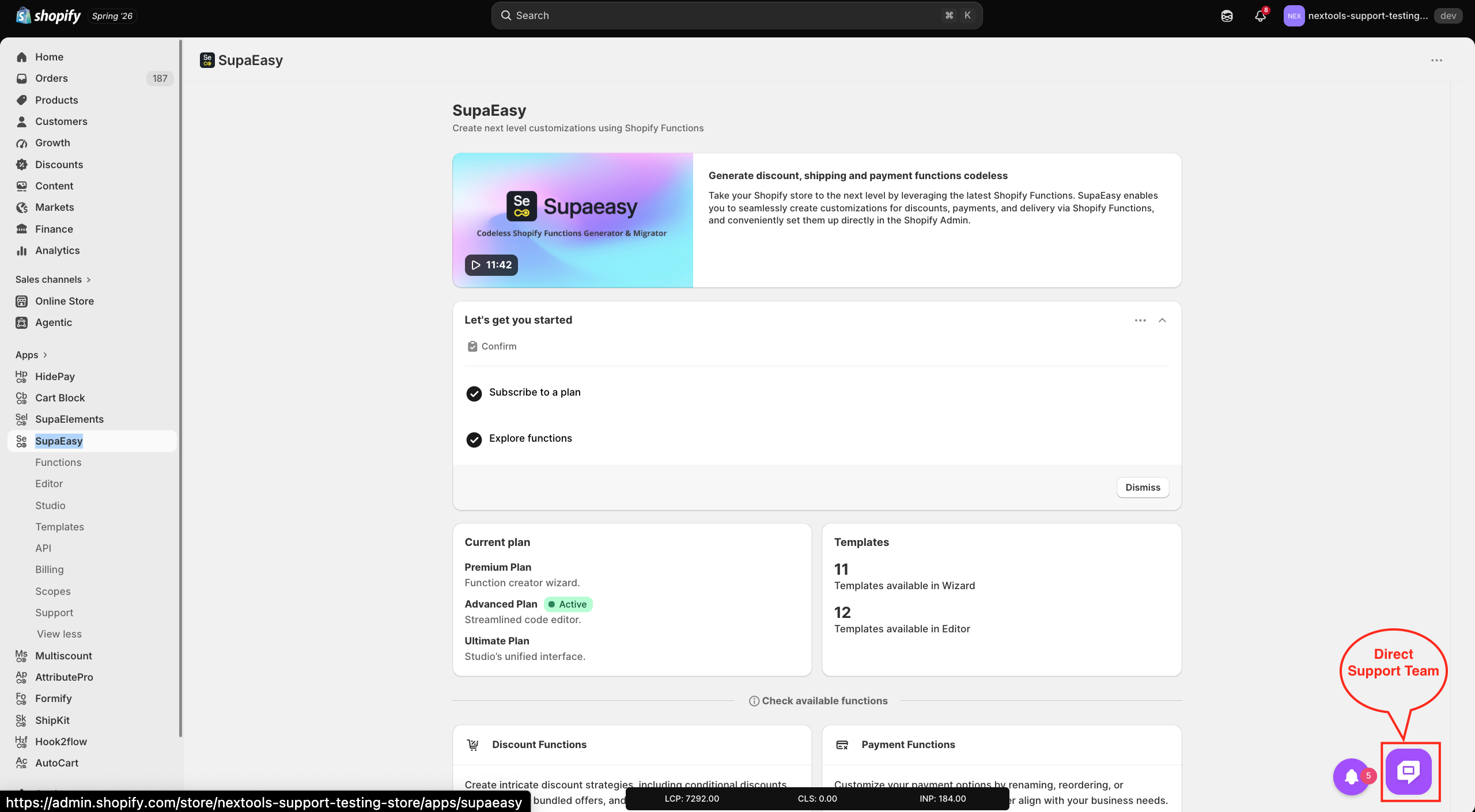
Task: Open the Functions submenu item
Action: click(58, 462)
